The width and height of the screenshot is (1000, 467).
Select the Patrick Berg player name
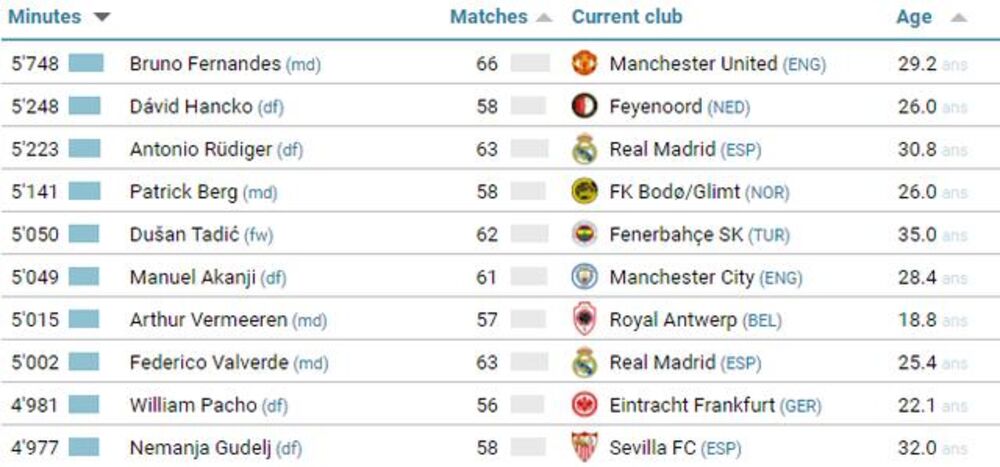coord(183,192)
